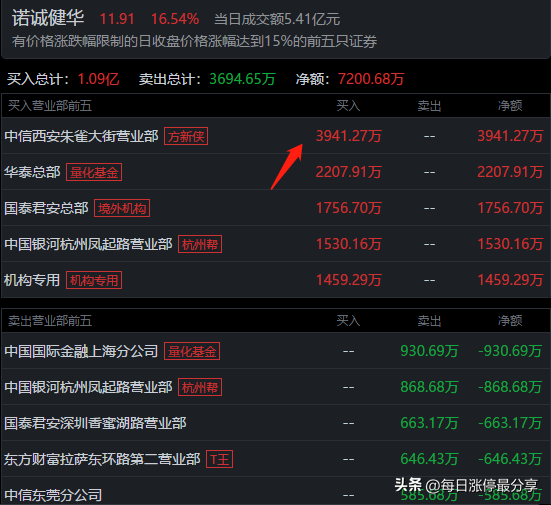
Task: Click total buy value 1.09亿
Action: click(x=99, y=79)
